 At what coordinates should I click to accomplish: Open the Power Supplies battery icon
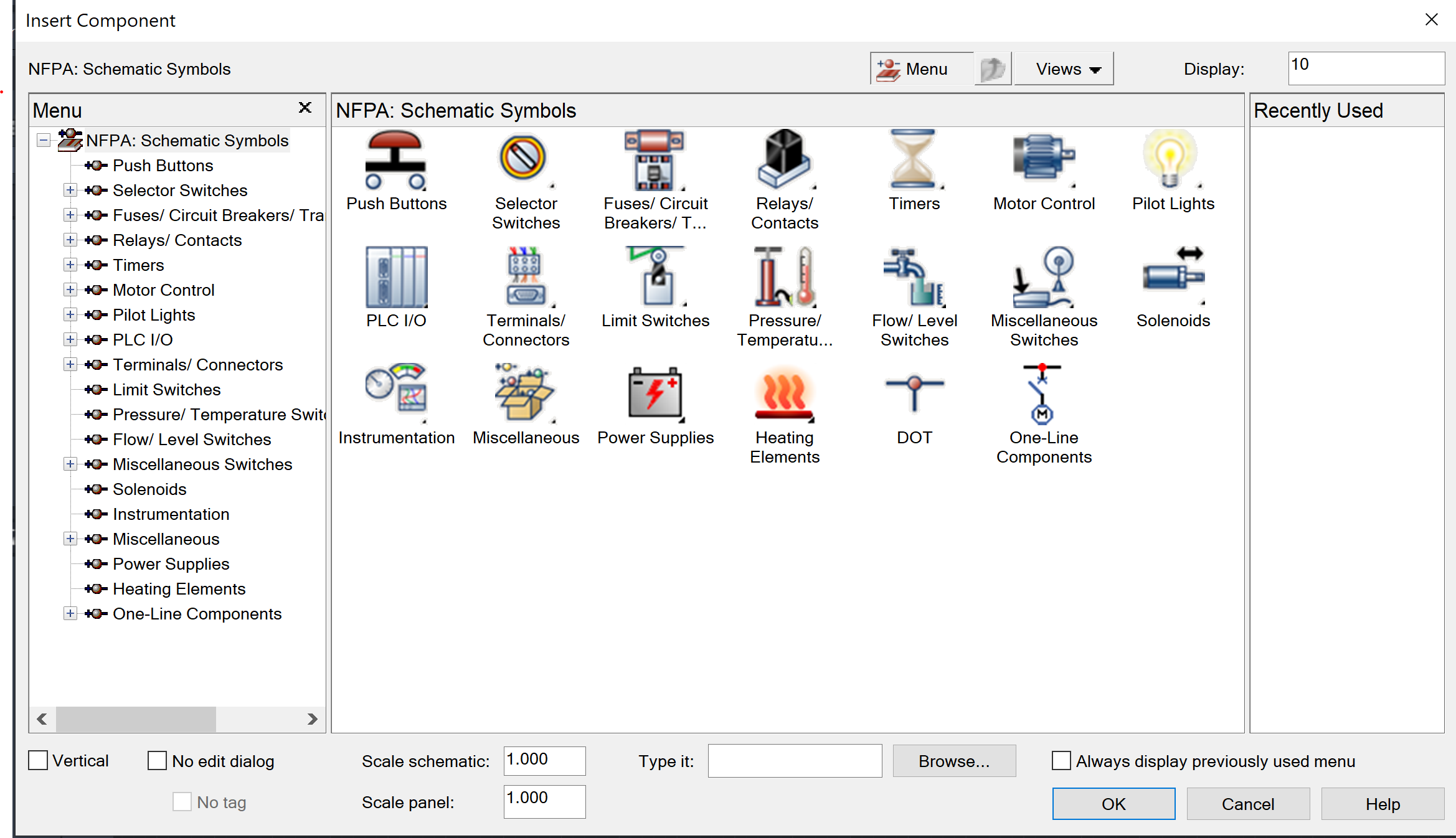(x=655, y=393)
